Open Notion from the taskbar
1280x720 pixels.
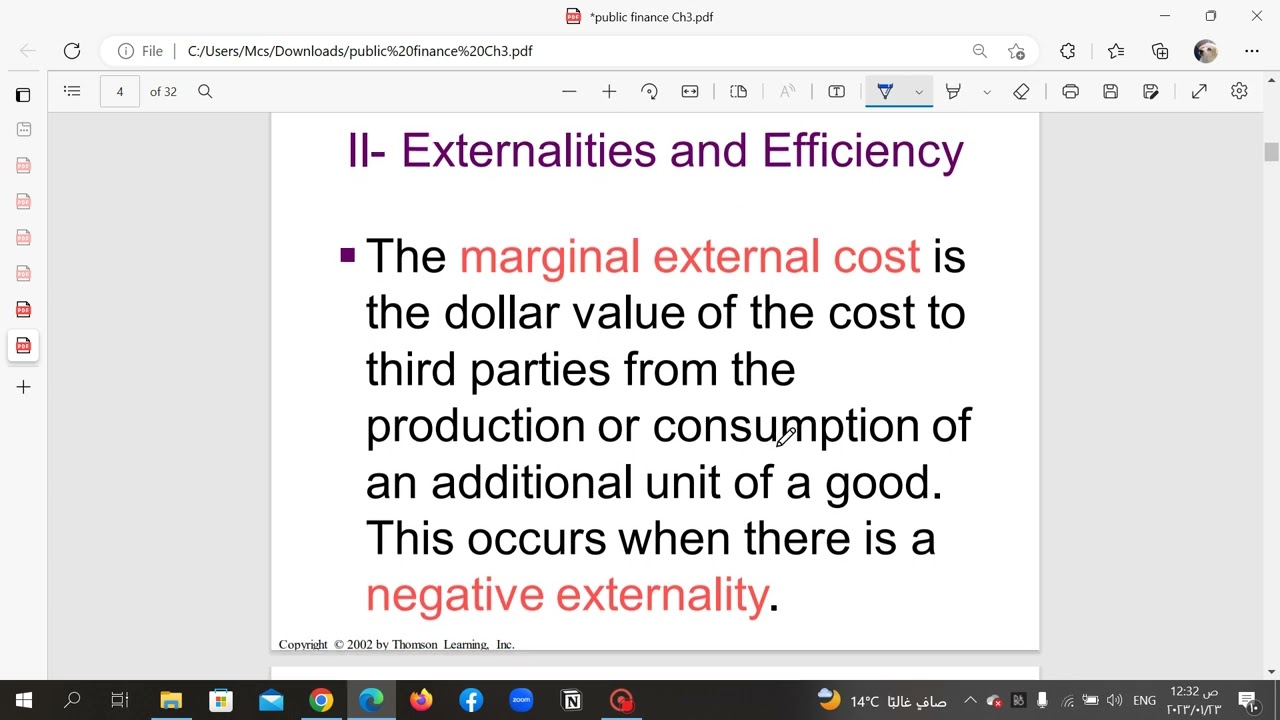571,700
